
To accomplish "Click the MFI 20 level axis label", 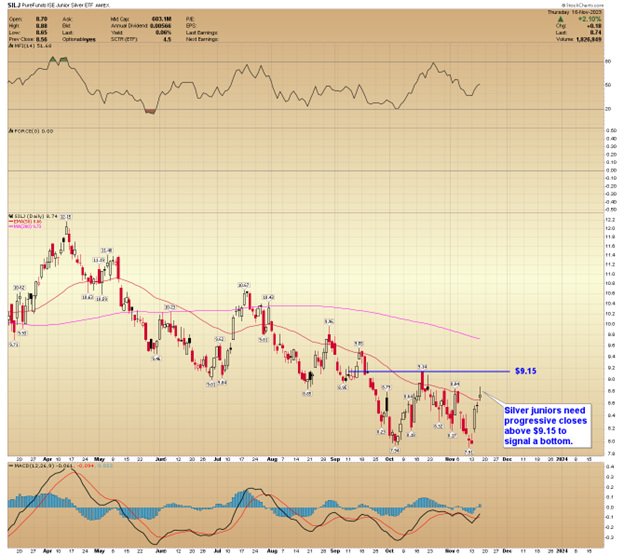I will pos(608,109).
